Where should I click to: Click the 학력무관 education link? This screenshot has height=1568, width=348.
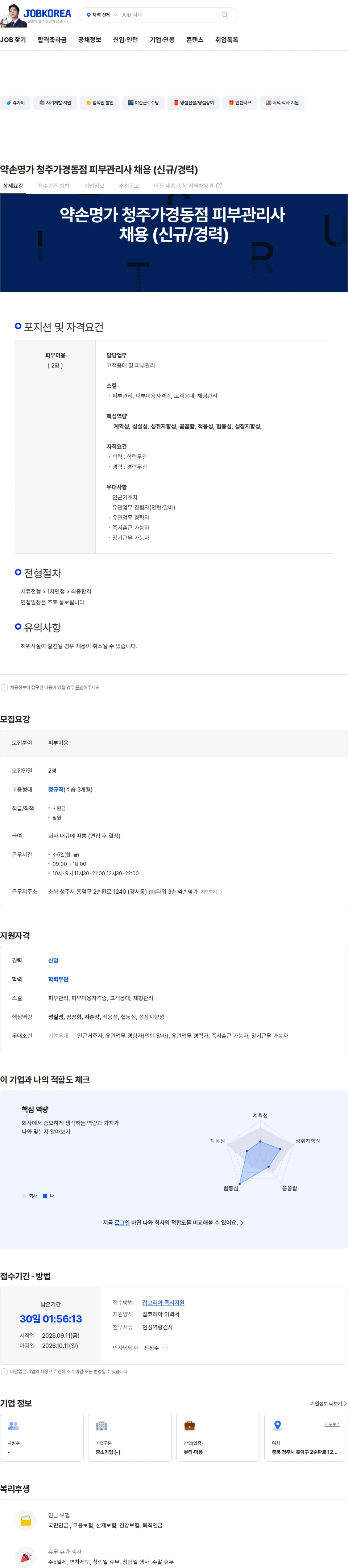(58, 980)
